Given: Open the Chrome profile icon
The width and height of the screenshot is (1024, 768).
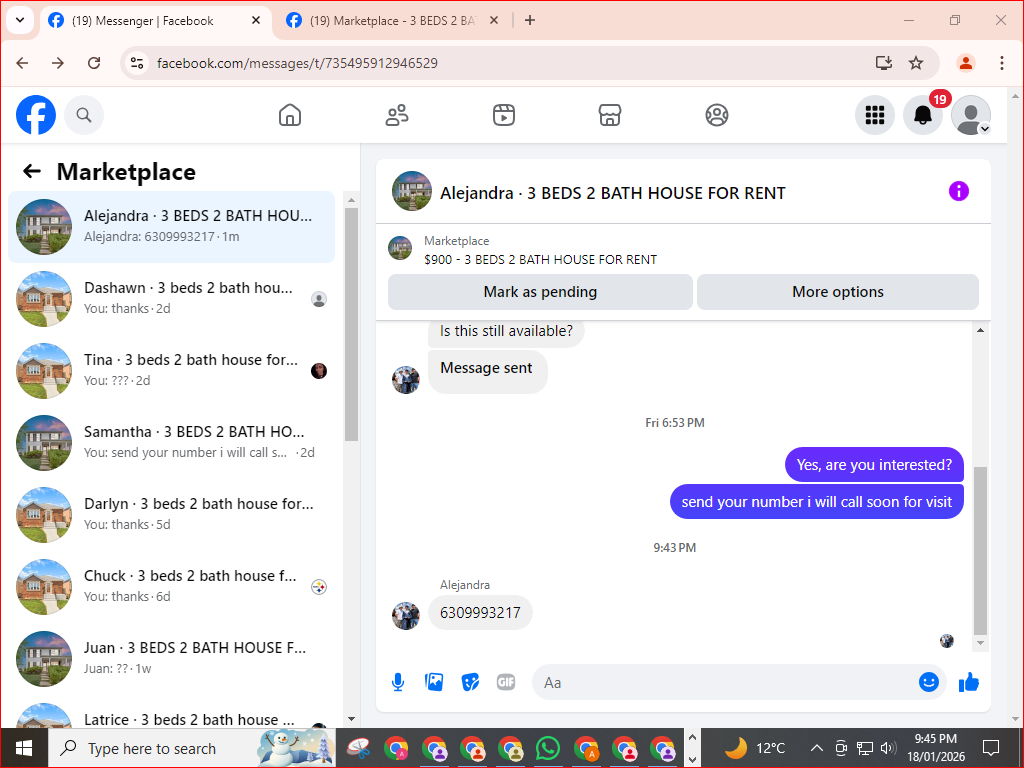Looking at the screenshot, I should point(965,63).
